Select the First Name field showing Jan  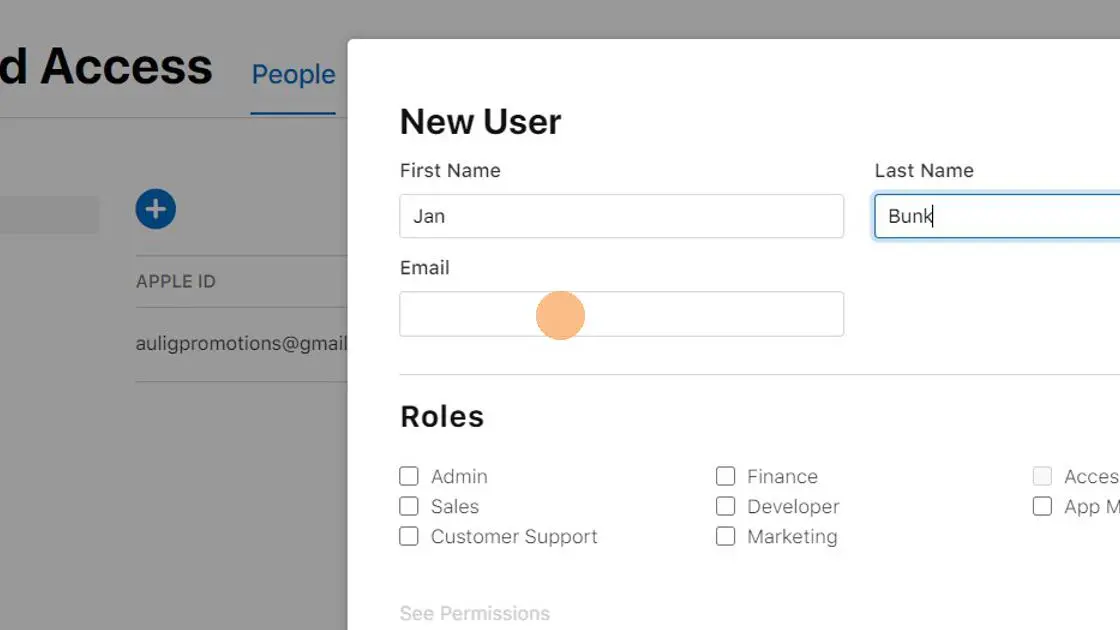pyautogui.click(x=621, y=216)
